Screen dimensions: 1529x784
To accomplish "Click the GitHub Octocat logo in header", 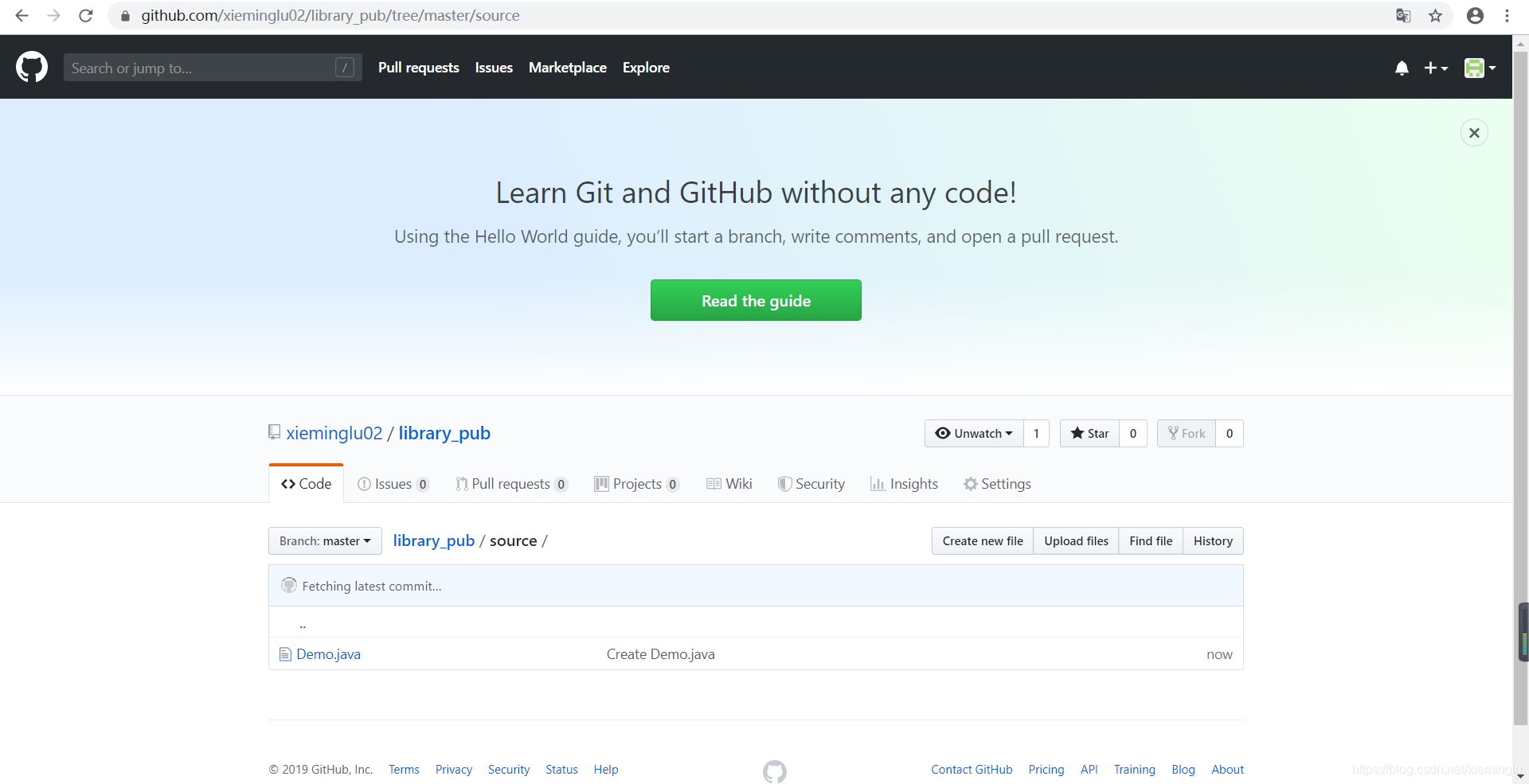I will 32,68.
